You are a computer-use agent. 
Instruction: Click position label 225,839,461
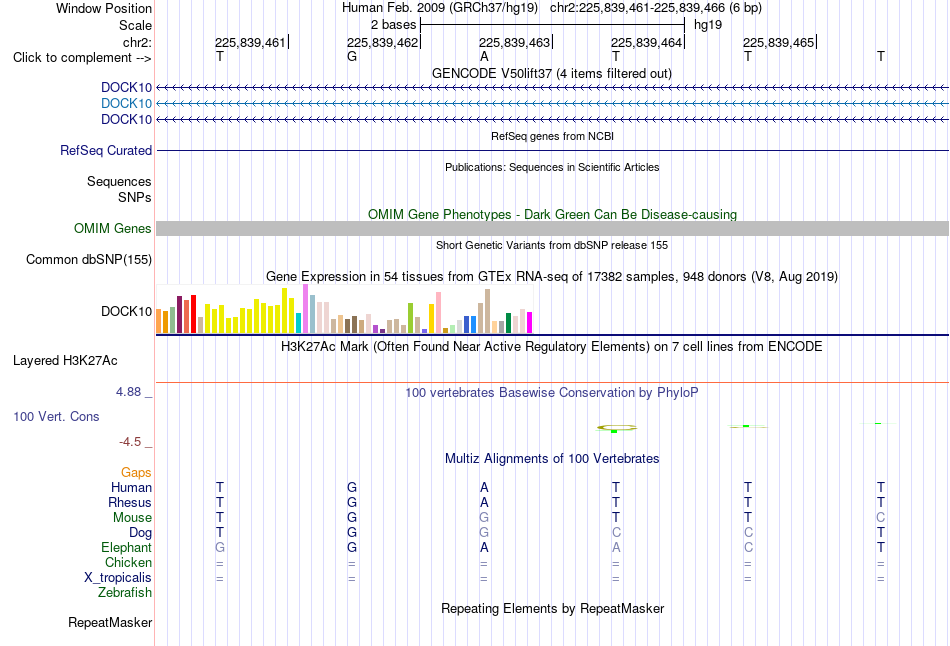250,42
